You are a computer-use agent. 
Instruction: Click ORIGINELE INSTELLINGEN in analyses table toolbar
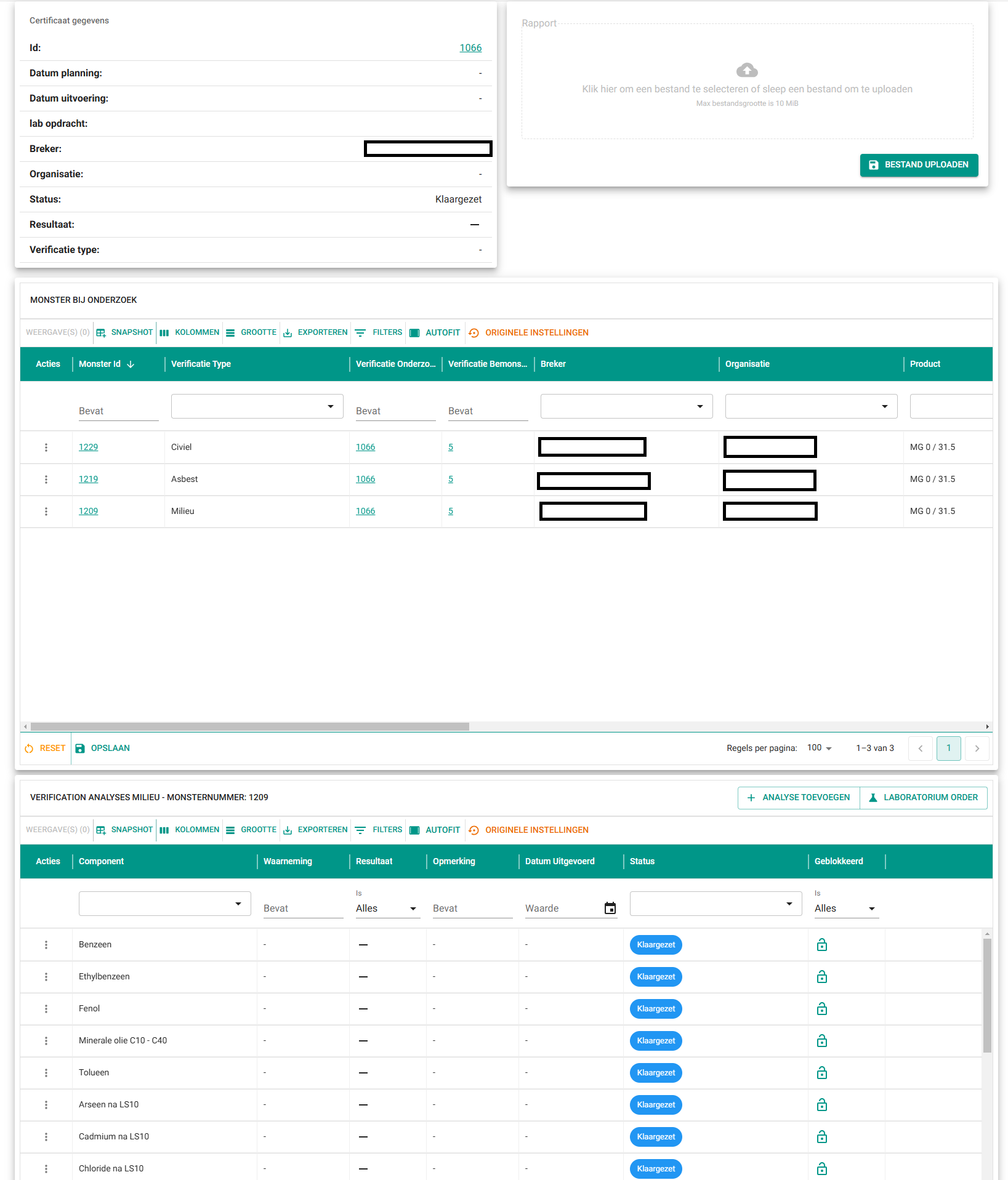pos(528,830)
